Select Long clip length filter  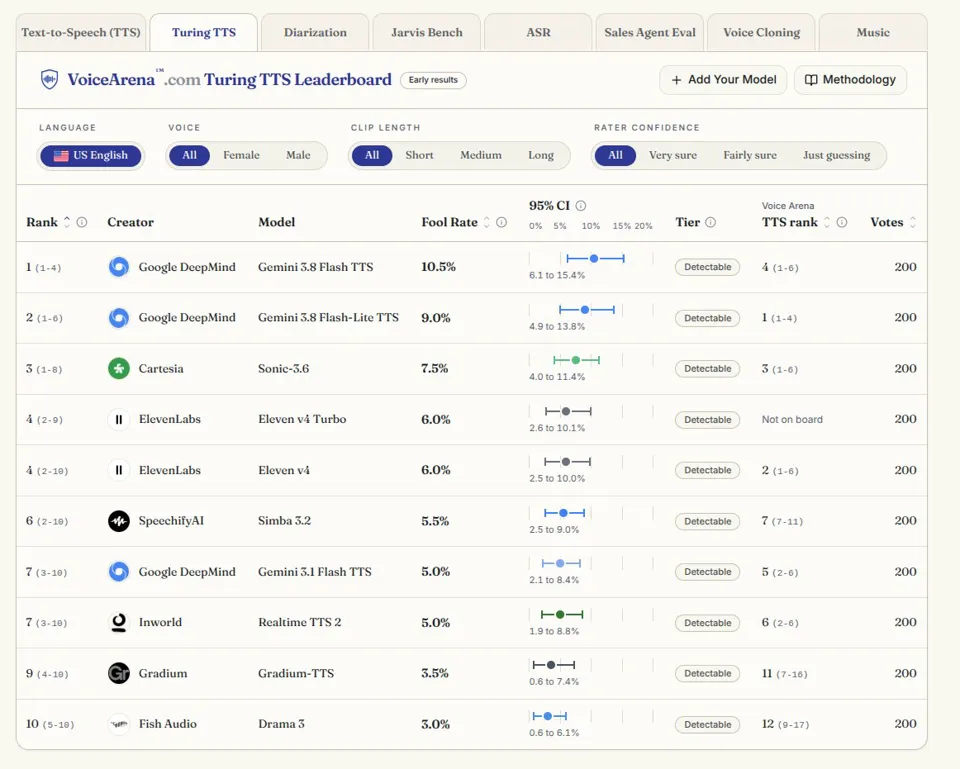(x=541, y=156)
